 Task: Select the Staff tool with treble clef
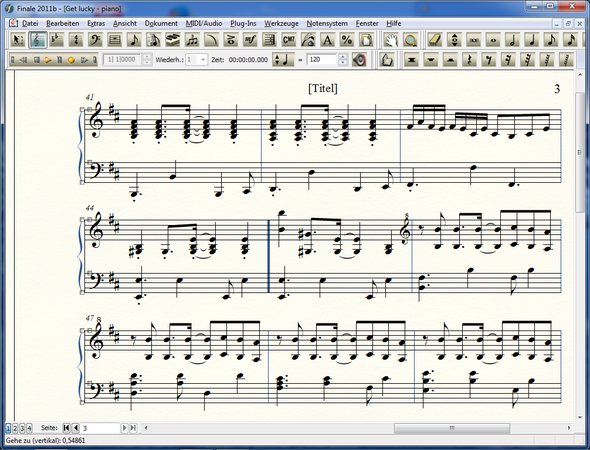[37, 40]
